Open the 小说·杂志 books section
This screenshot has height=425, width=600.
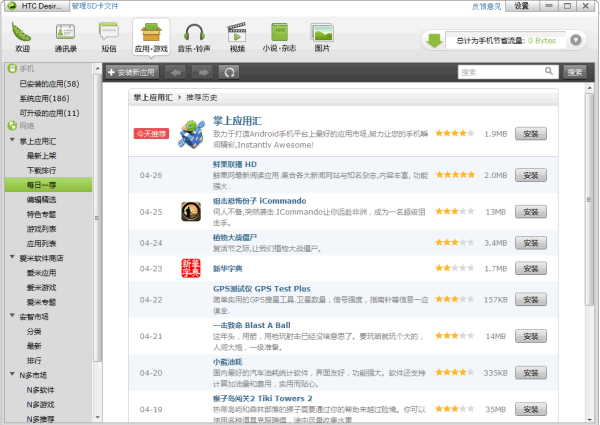279,36
